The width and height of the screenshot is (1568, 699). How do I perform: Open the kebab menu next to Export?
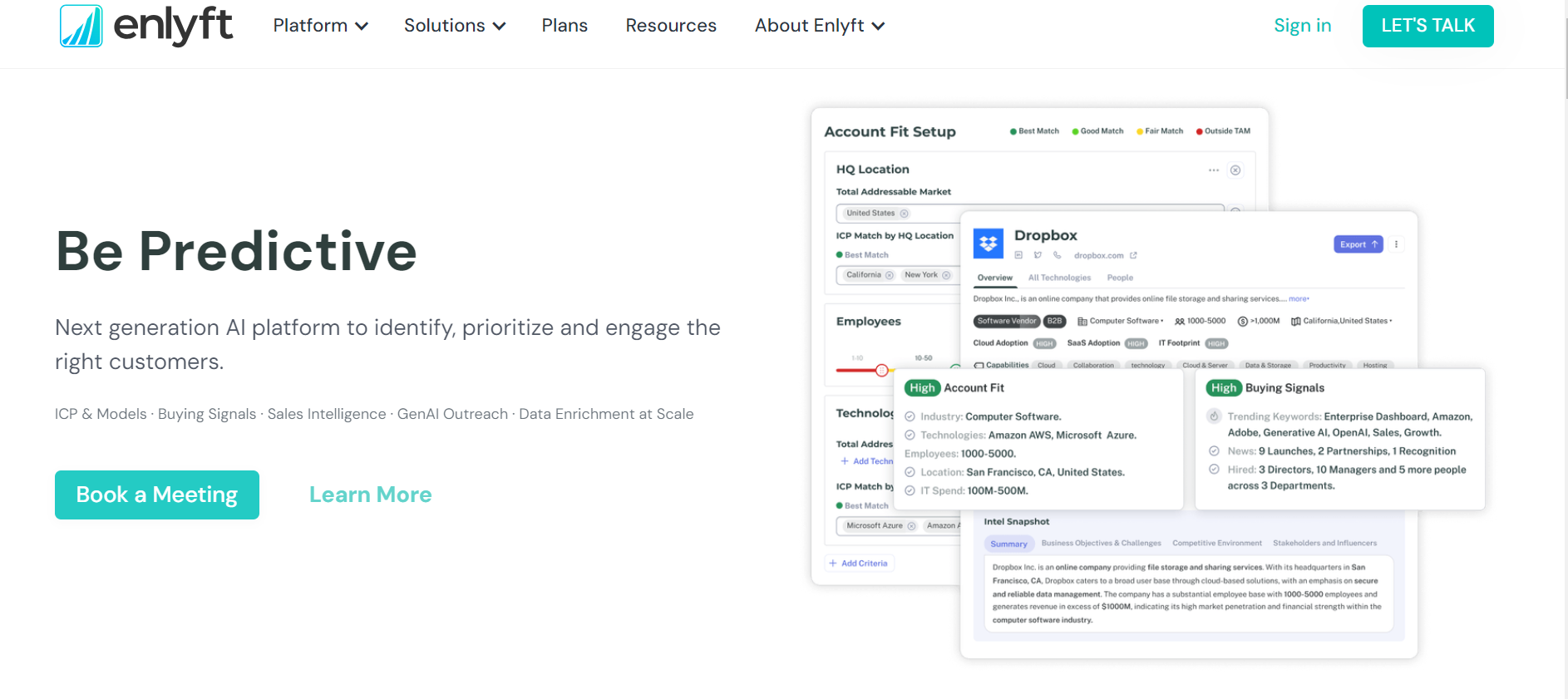(x=1396, y=244)
